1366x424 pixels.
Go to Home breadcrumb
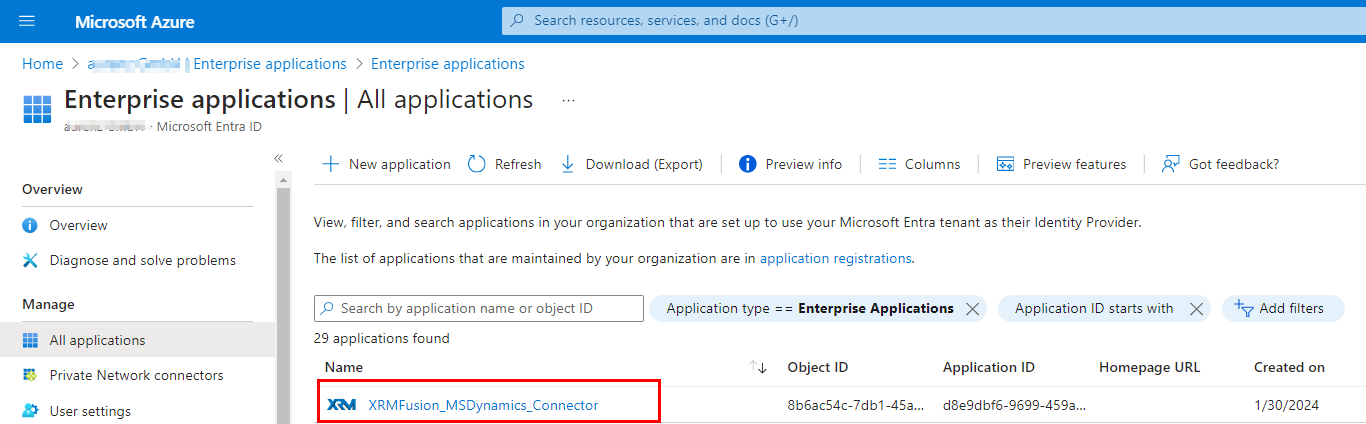(42, 64)
